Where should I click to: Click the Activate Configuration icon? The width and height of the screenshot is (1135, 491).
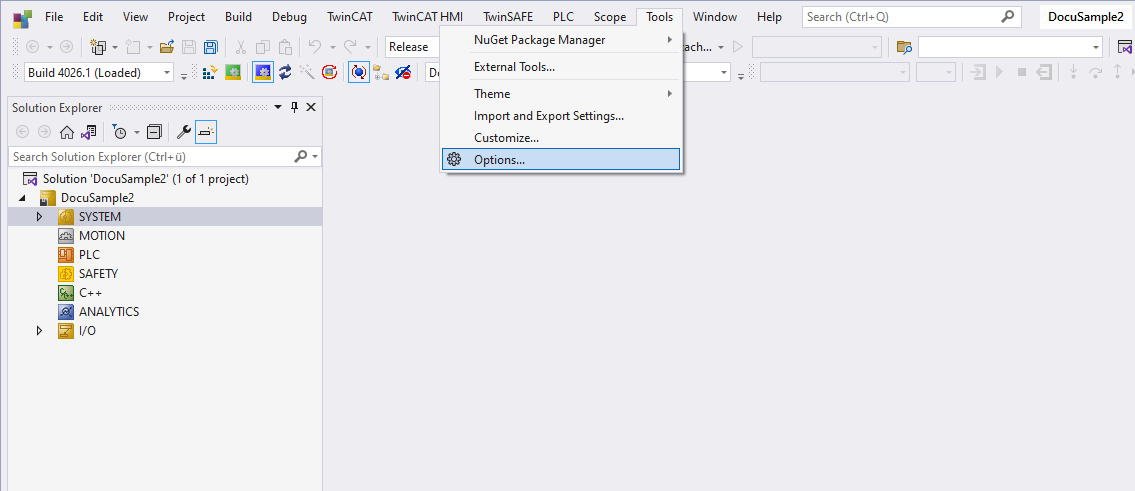click(211, 72)
